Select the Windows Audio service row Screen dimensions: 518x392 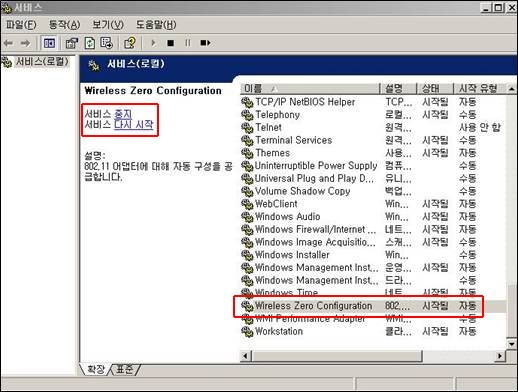373,217
